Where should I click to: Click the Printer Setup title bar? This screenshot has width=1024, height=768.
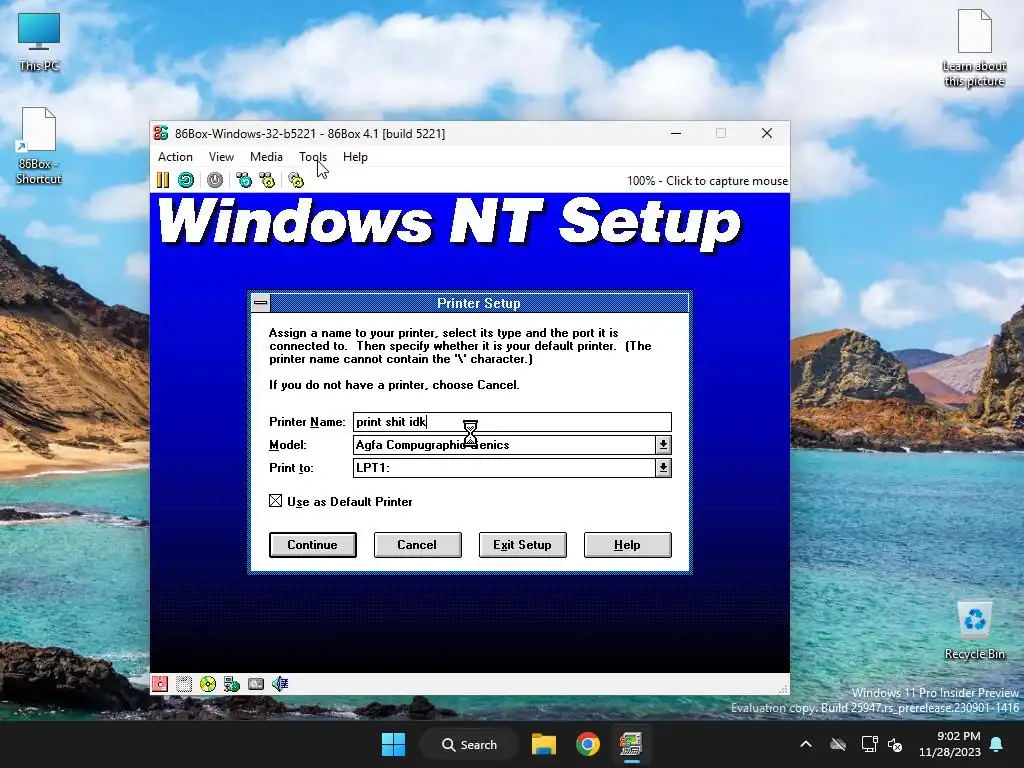[479, 303]
